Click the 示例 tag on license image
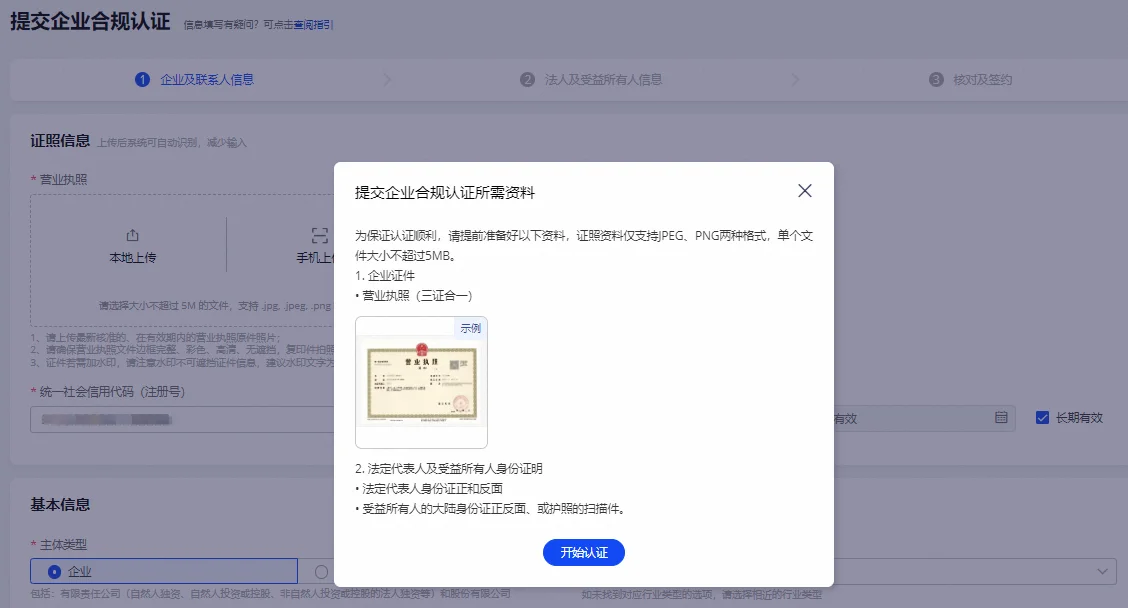 coord(470,328)
